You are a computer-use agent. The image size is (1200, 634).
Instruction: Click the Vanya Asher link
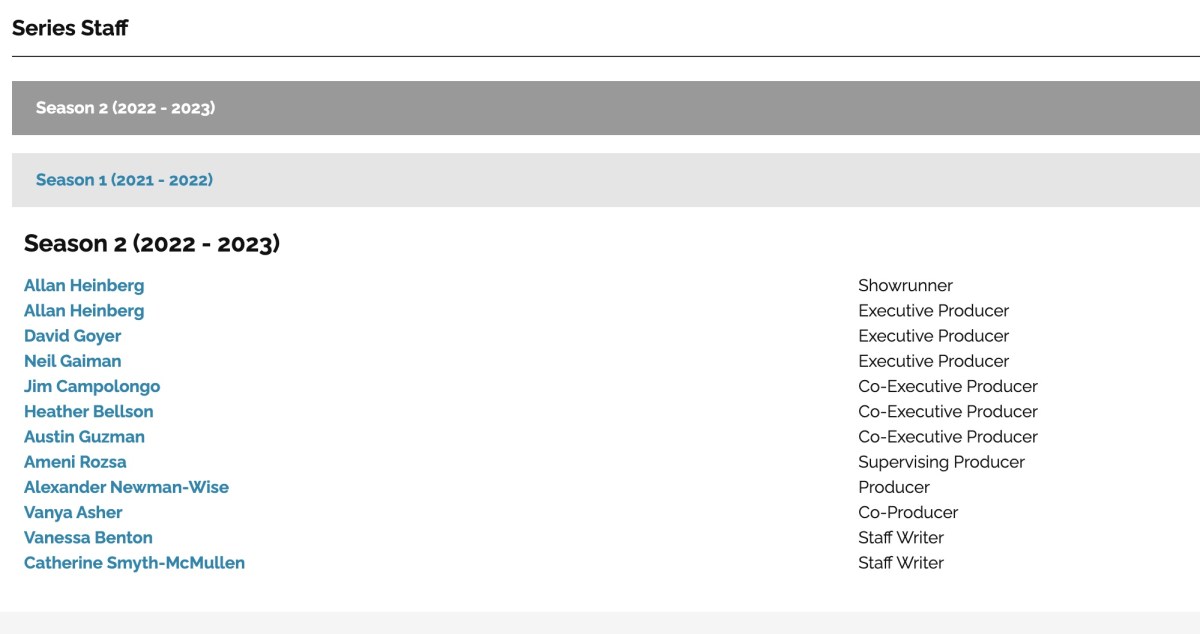73,513
